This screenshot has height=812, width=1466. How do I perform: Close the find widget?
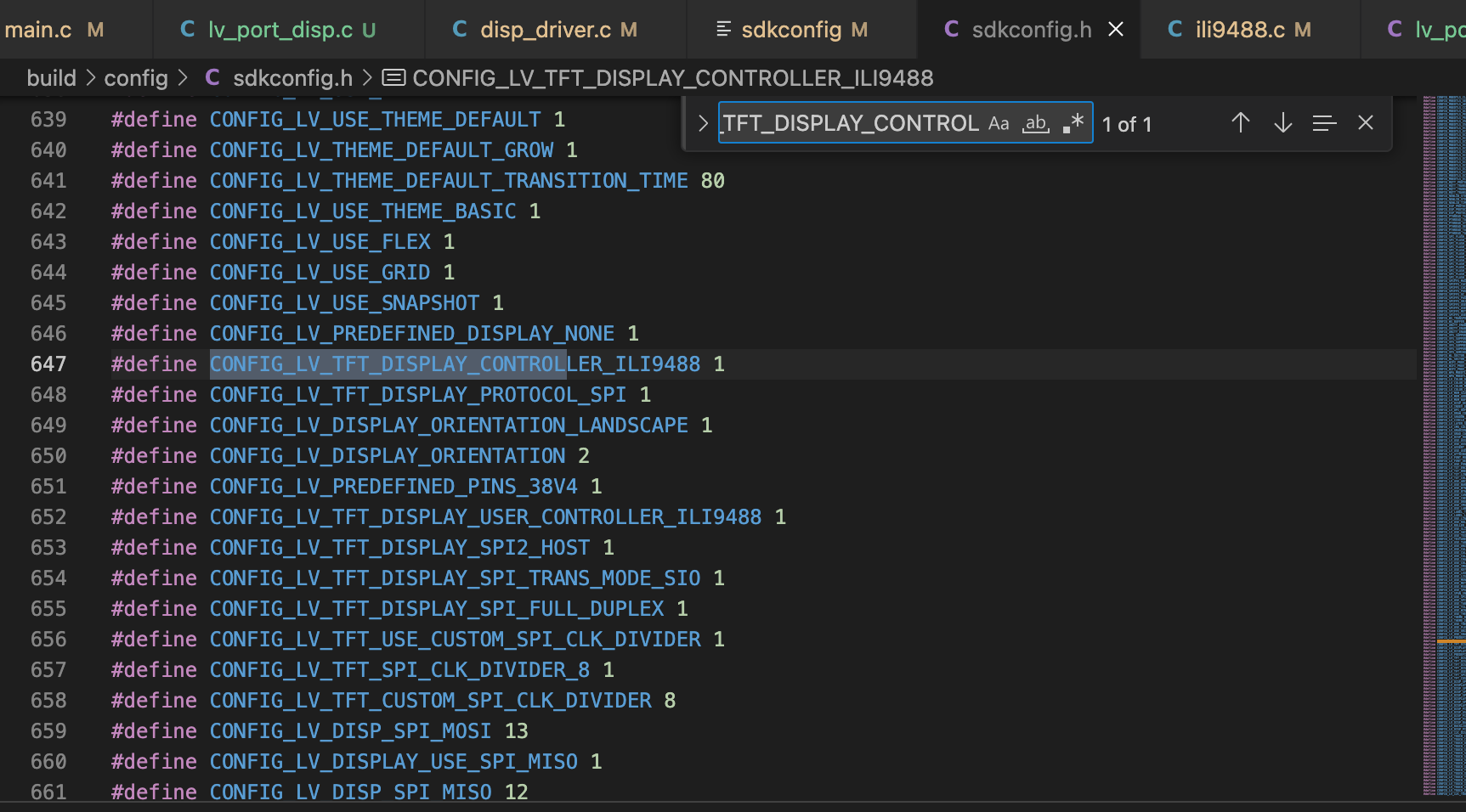[1366, 123]
